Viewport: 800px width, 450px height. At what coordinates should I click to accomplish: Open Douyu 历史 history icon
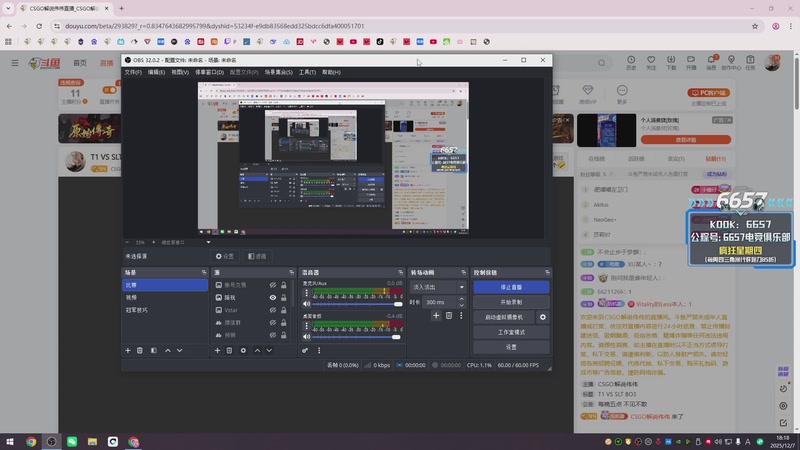631,62
